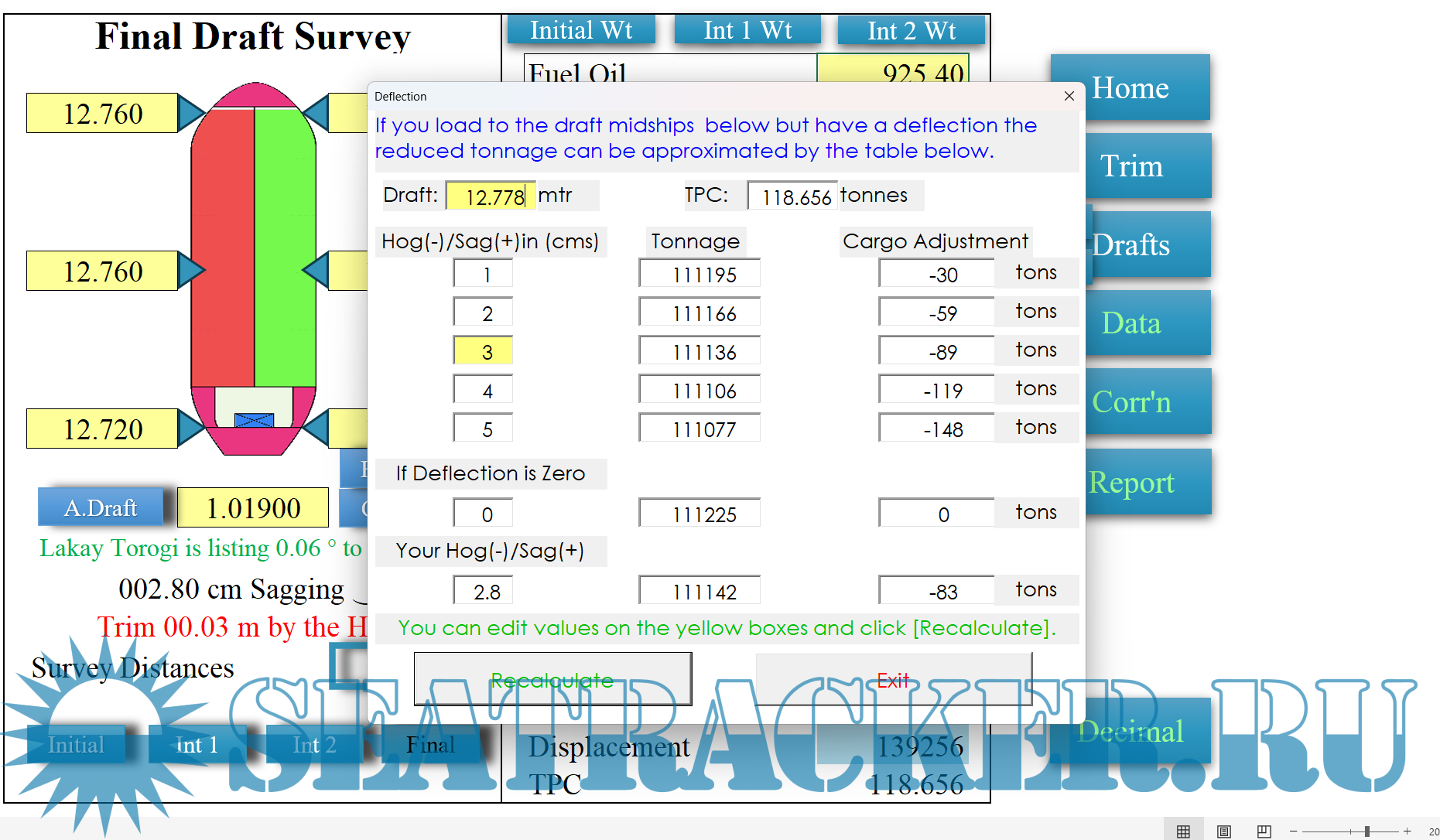Go to the Home page button
The image size is (1440, 840).
click(1130, 88)
